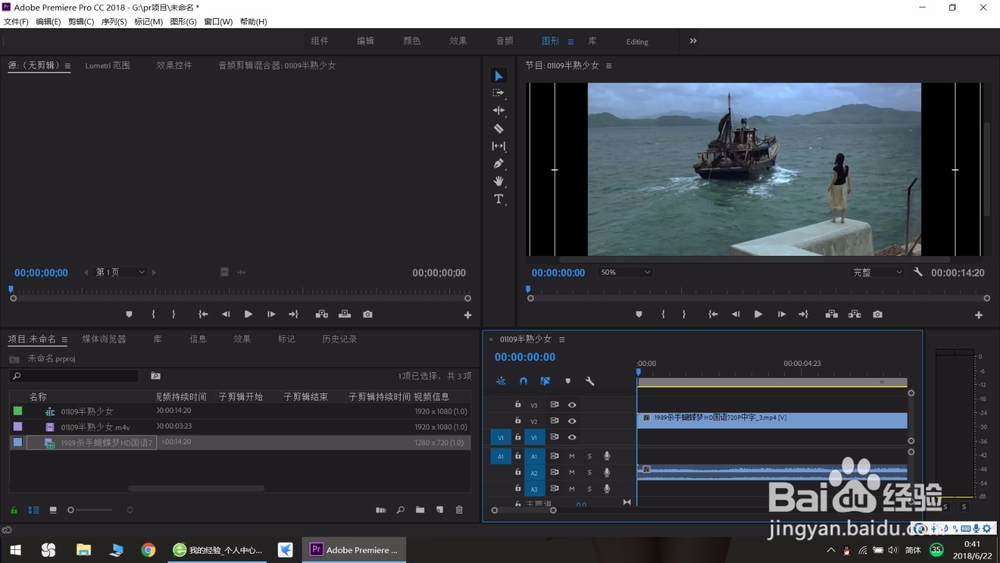Screen dimensions: 1000x563
Task: Select the Slip tool
Action: point(499,146)
